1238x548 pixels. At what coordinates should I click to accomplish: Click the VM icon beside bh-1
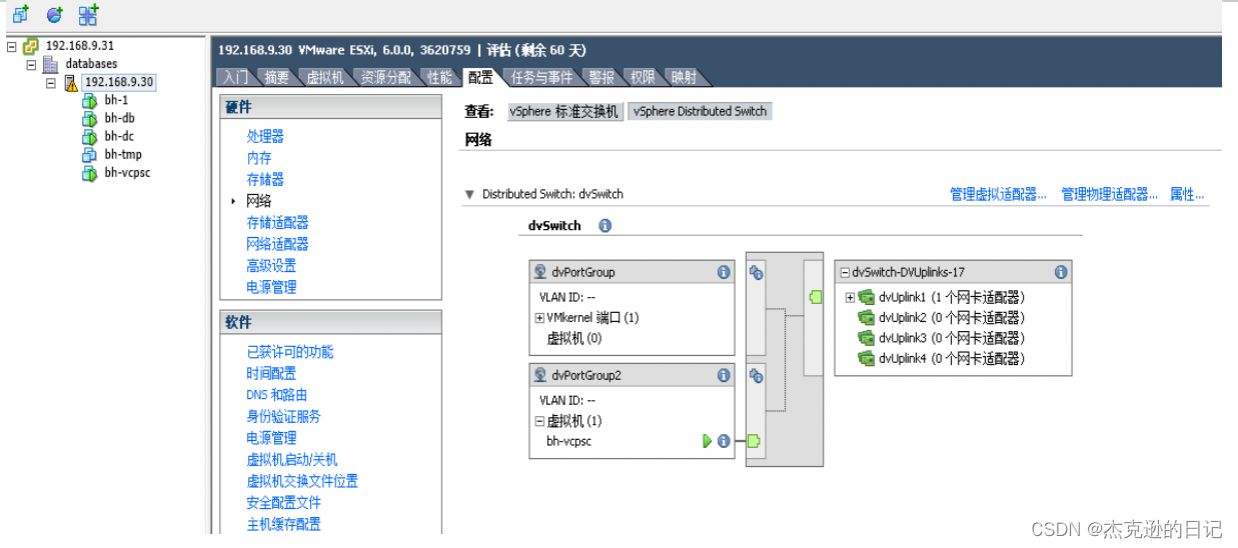[89, 100]
